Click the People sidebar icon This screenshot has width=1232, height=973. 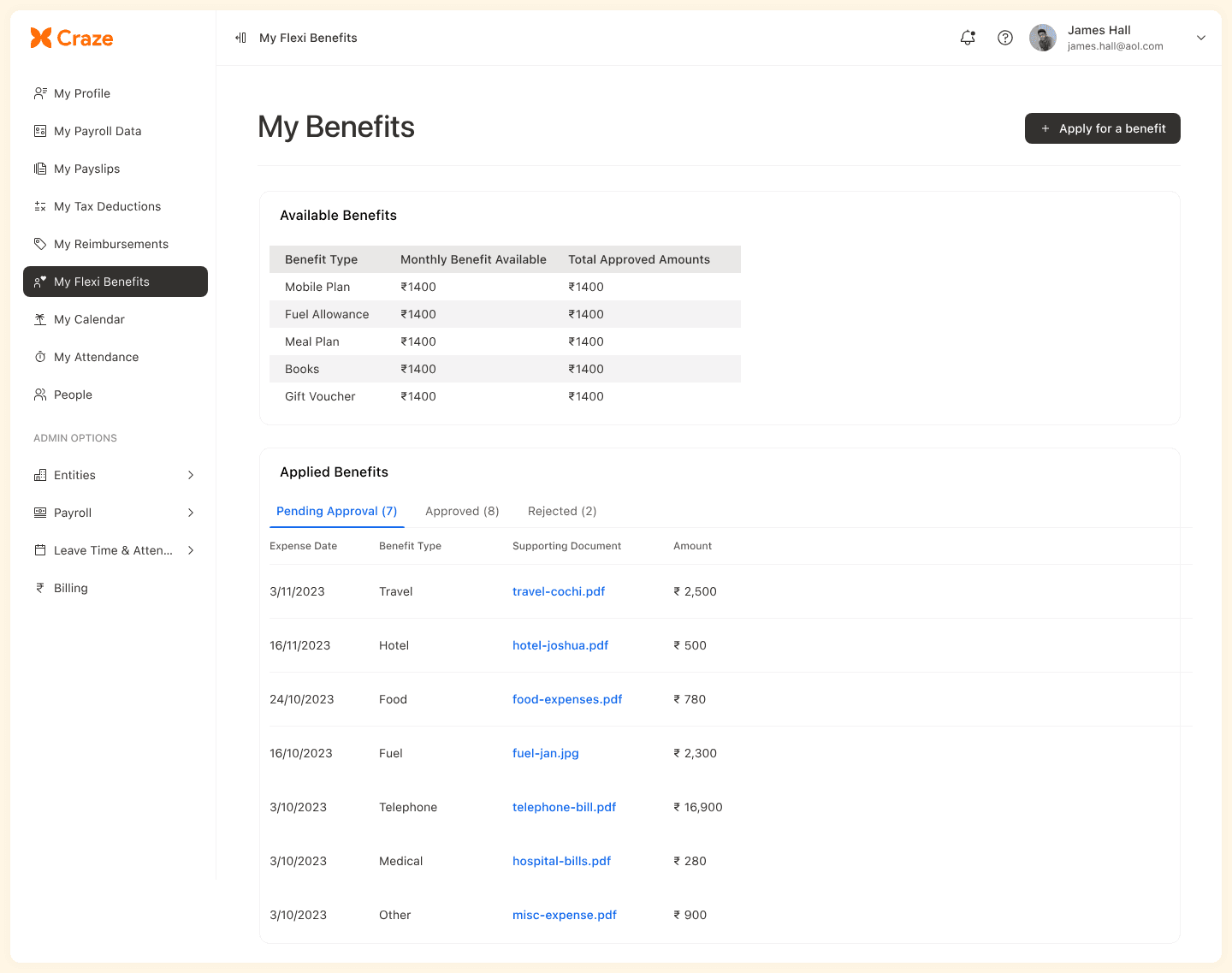coord(40,395)
